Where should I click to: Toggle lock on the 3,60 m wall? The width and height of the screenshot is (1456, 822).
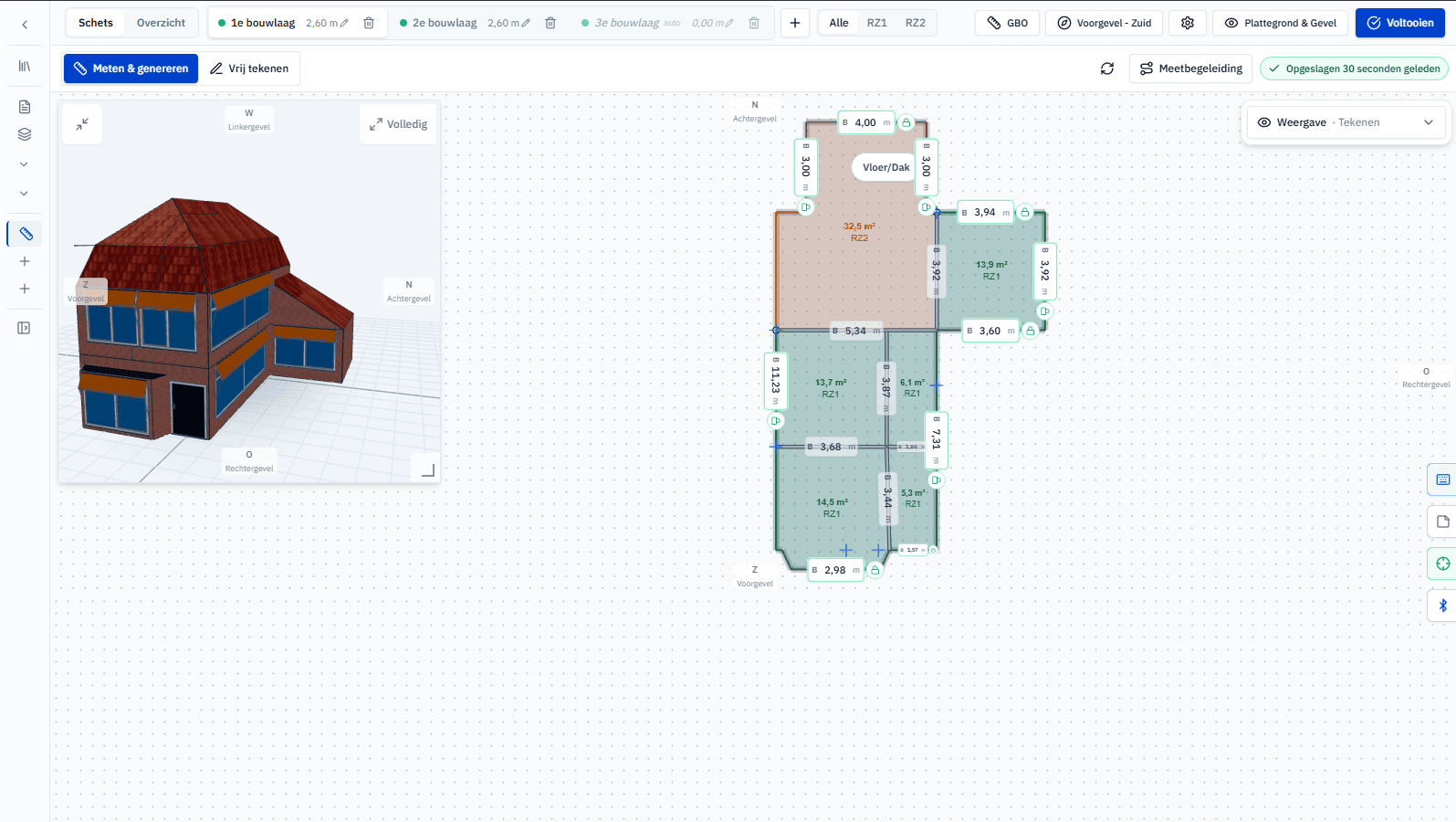point(1030,331)
